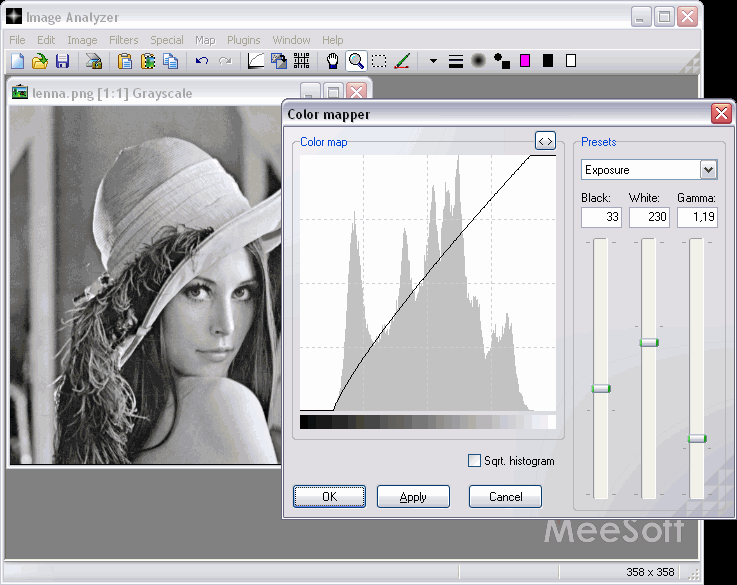737x585 pixels.
Task: Open the Edit menu
Action: pyautogui.click(x=46, y=40)
